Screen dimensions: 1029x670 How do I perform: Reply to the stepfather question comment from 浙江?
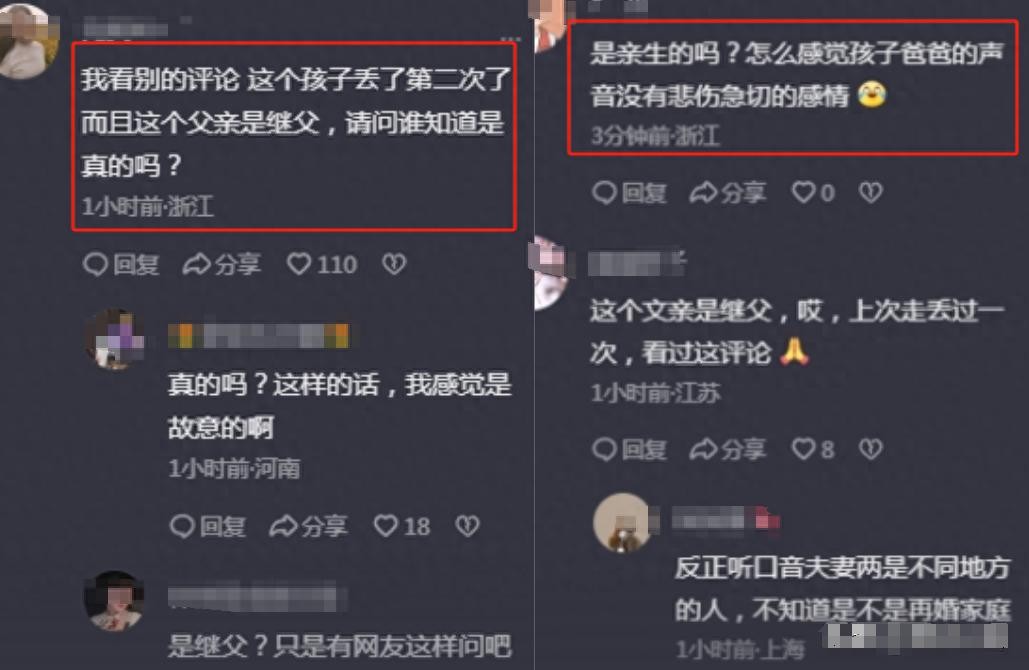tap(121, 264)
